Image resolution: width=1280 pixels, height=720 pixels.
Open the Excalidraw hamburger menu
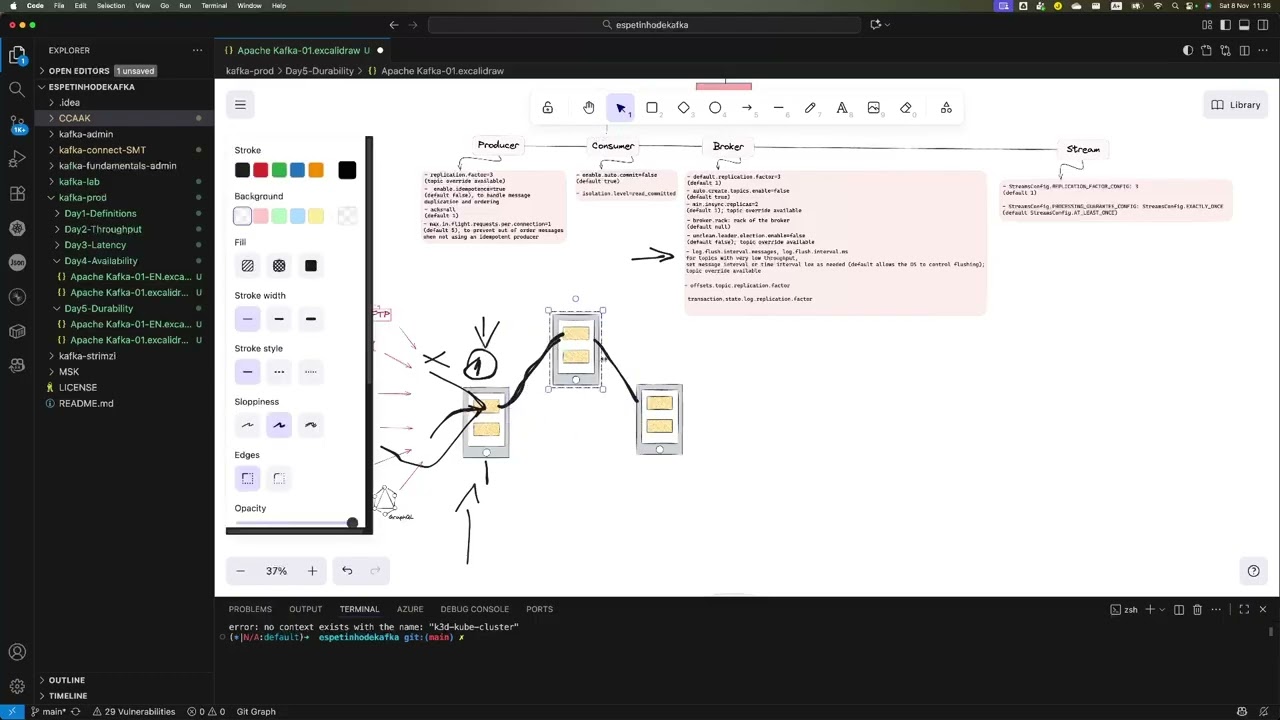click(x=240, y=105)
